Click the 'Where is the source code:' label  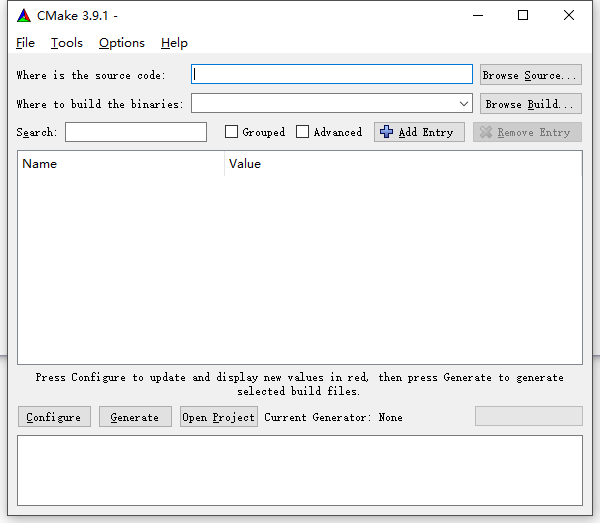[91, 75]
